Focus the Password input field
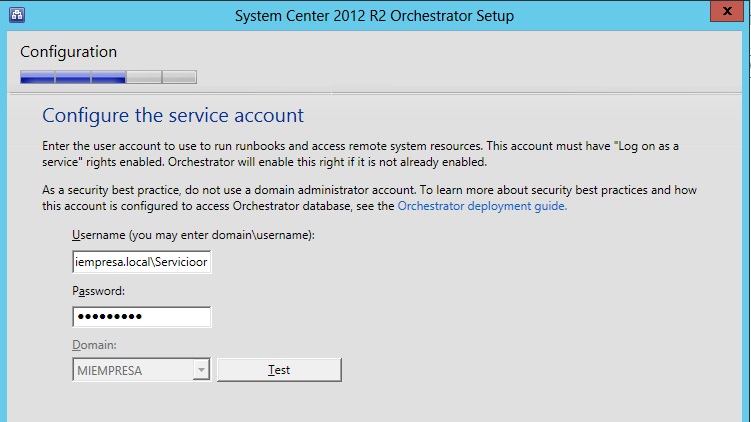Image resolution: width=751 pixels, height=422 pixels. 141,317
